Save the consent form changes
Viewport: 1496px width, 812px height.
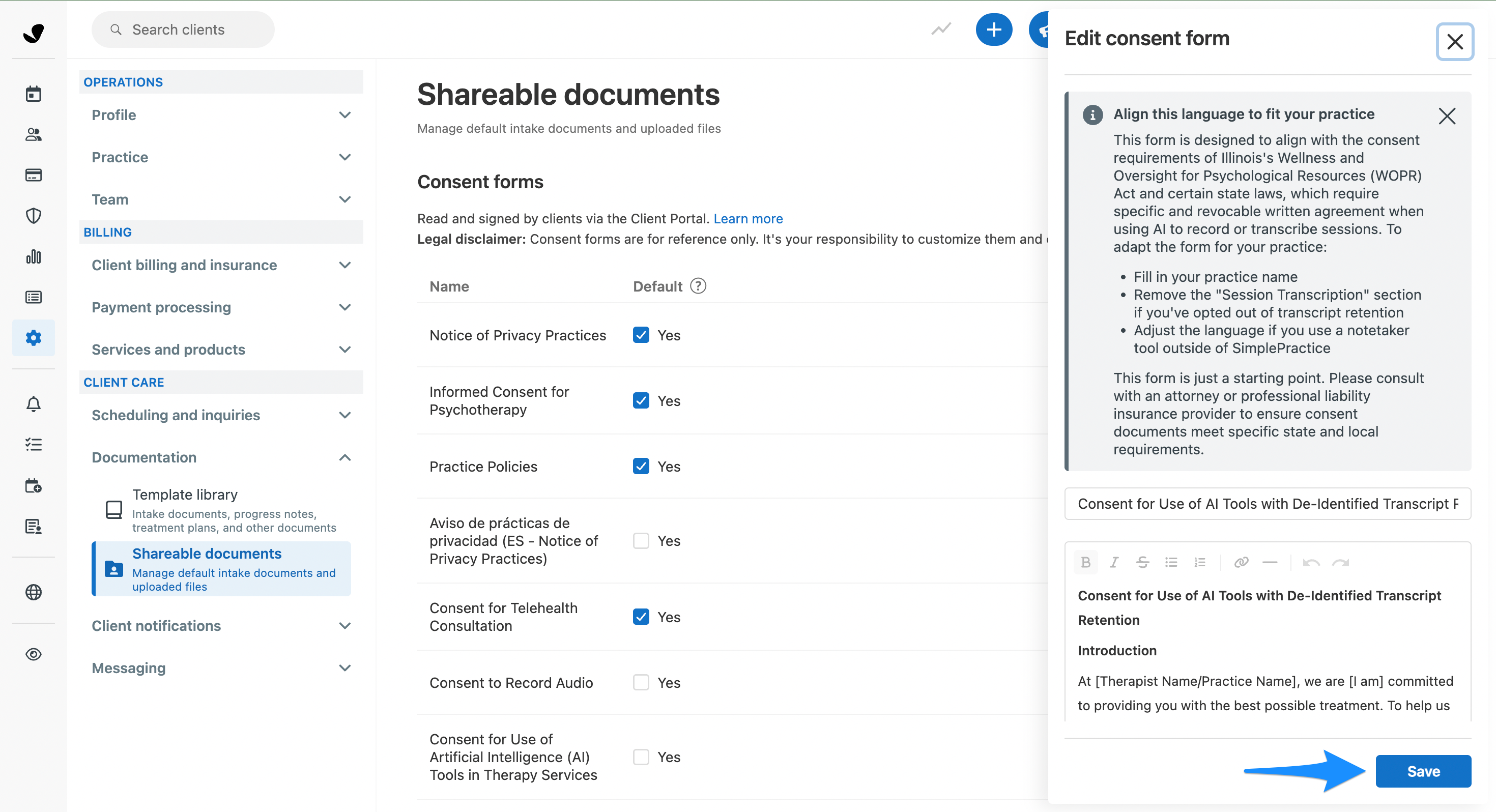1423,771
